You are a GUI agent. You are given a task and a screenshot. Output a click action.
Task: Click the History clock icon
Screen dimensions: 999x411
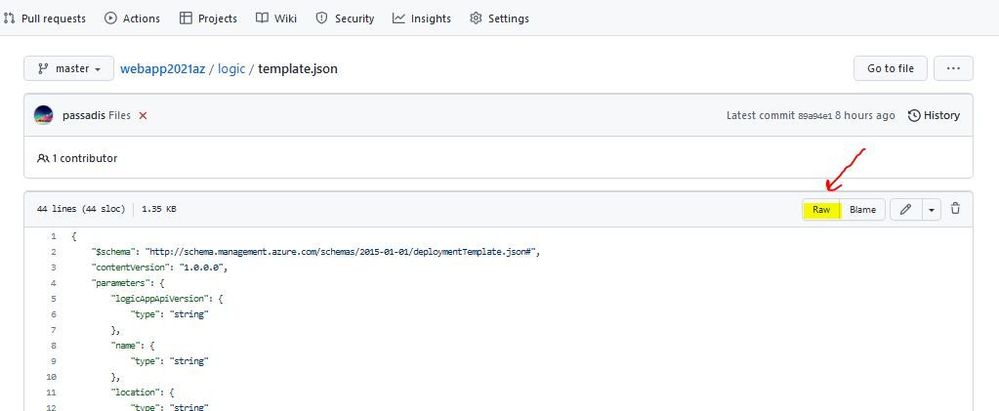coord(914,115)
